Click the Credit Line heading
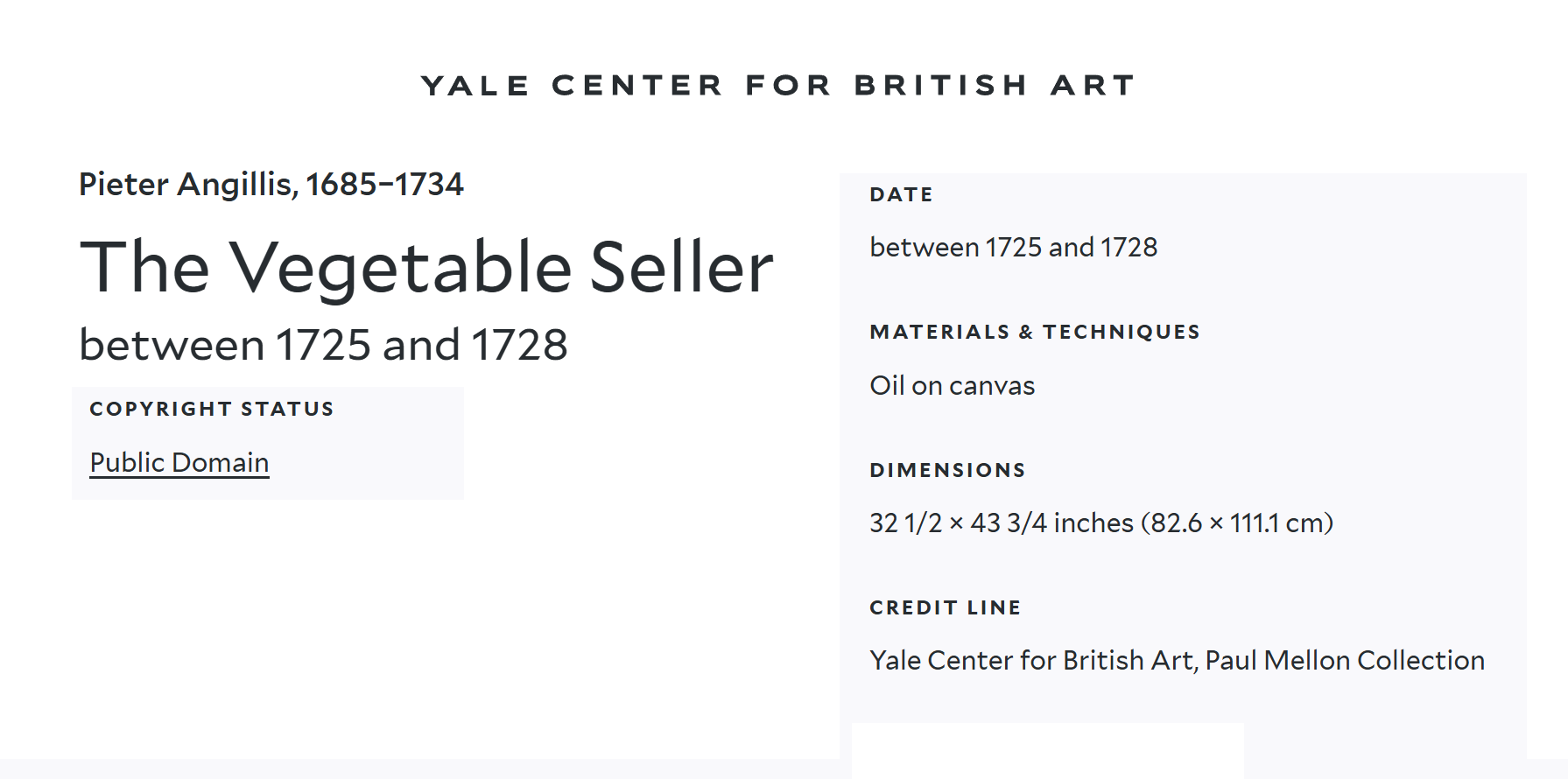This screenshot has width=1568, height=779. (x=945, y=607)
